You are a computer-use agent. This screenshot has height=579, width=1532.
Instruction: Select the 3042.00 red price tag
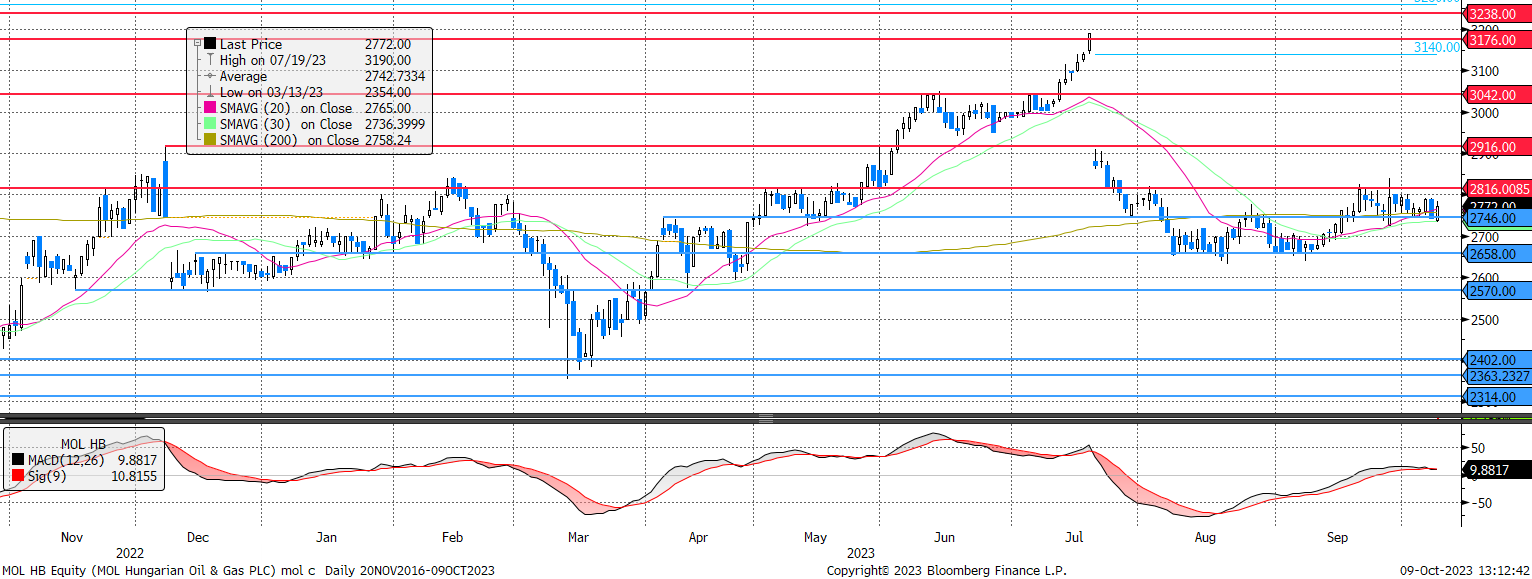[x=1496, y=94]
